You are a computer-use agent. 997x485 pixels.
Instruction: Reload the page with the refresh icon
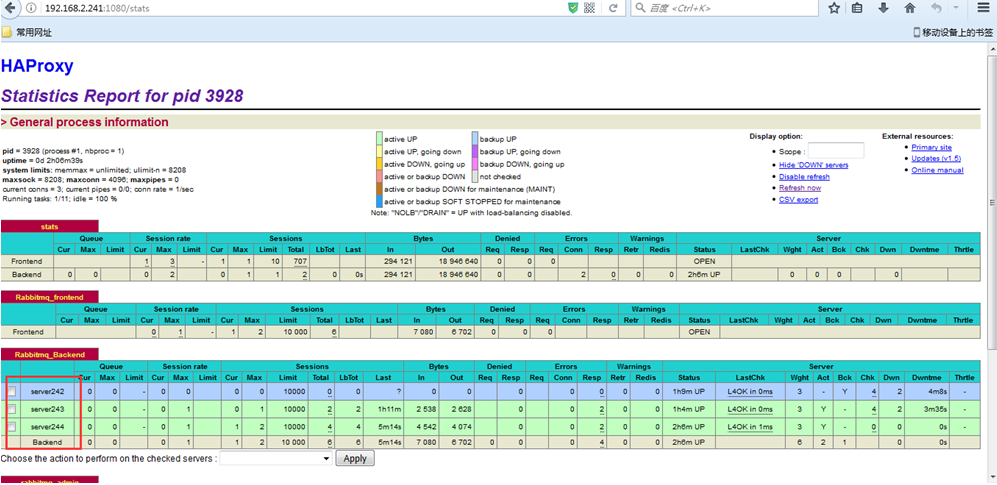611,8
